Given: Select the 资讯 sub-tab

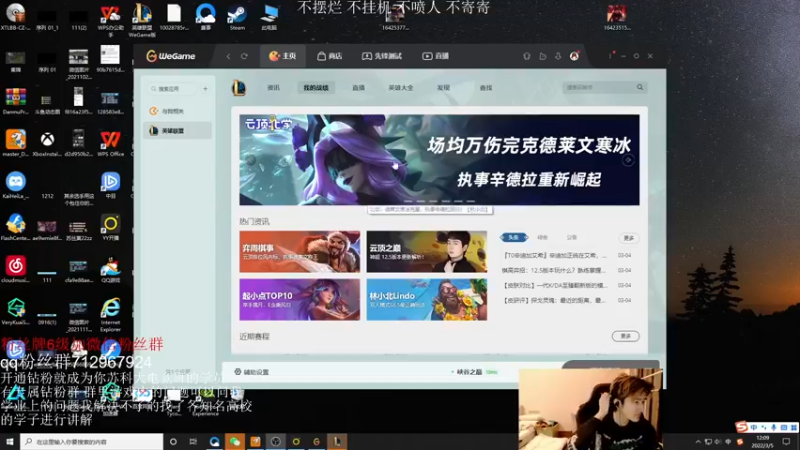Looking at the screenshot, I should pyautogui.click(x=273, y=88).
